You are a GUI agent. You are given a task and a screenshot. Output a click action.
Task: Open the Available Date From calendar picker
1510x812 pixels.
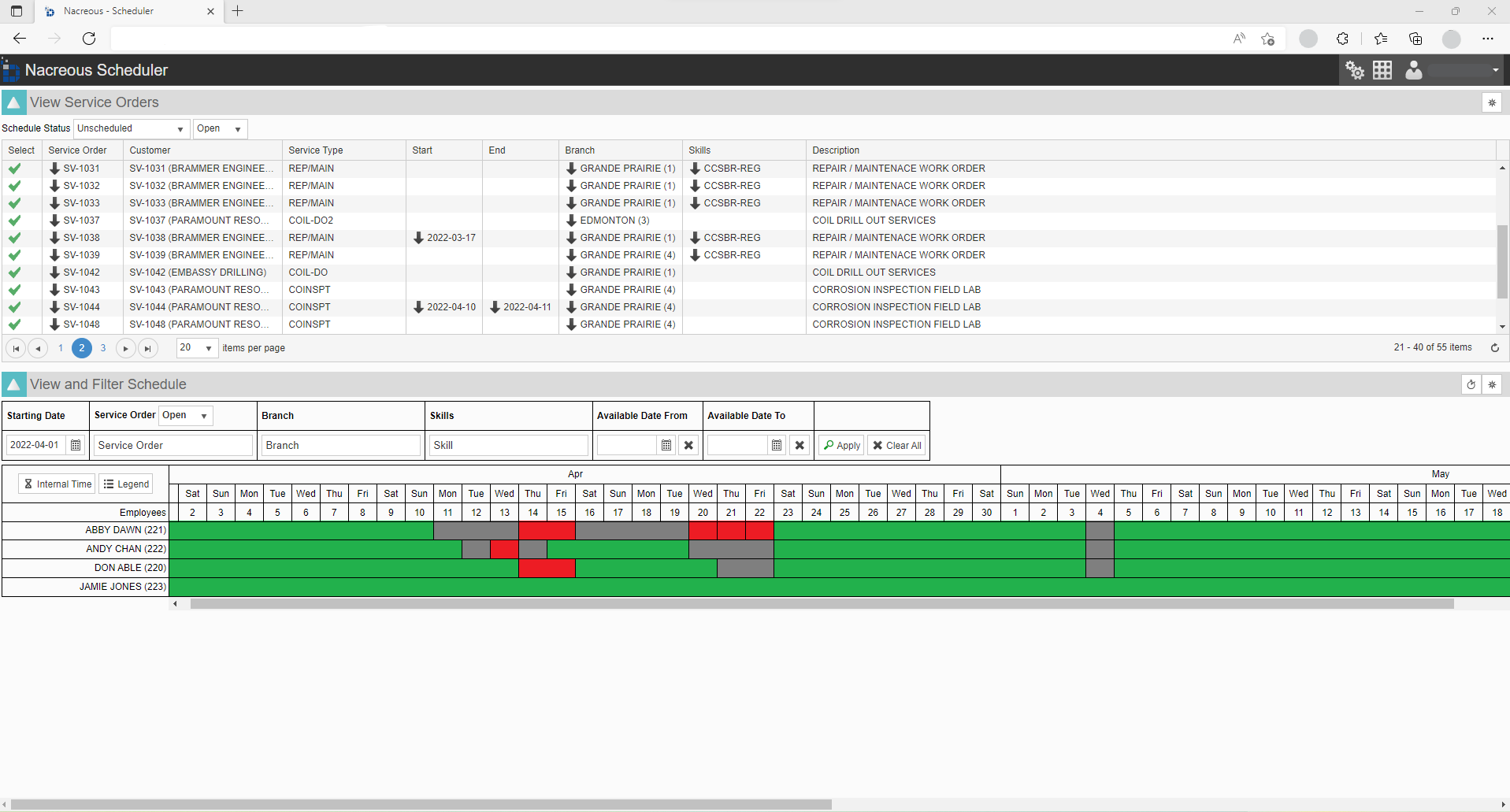(x=666, y=445)
